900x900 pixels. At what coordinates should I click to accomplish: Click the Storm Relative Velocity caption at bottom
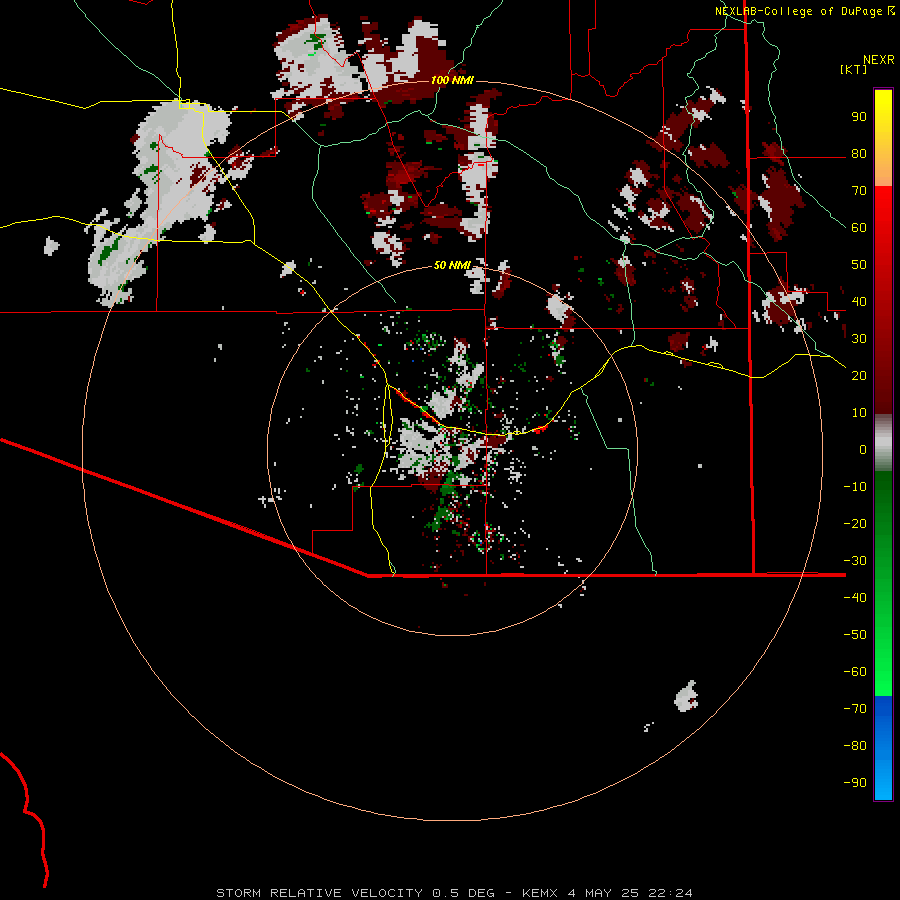pyautogui.click(x=454, y=893)
